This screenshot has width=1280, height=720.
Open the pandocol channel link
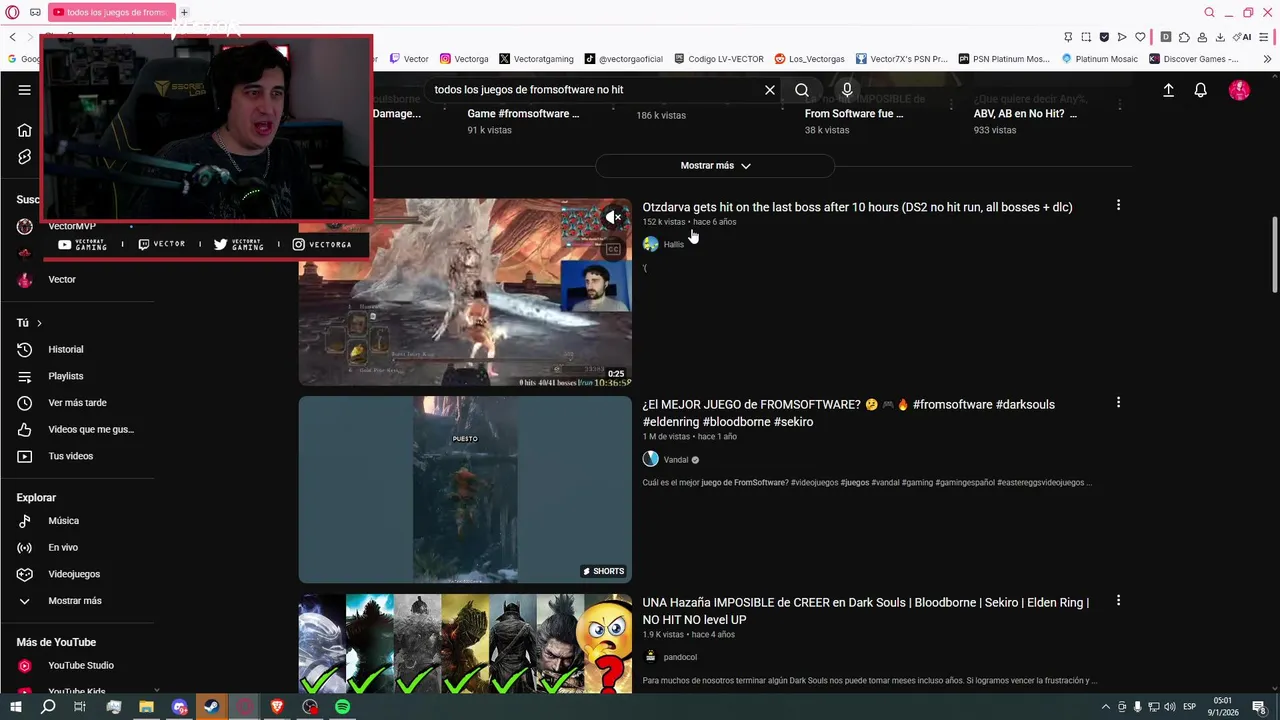680,657
